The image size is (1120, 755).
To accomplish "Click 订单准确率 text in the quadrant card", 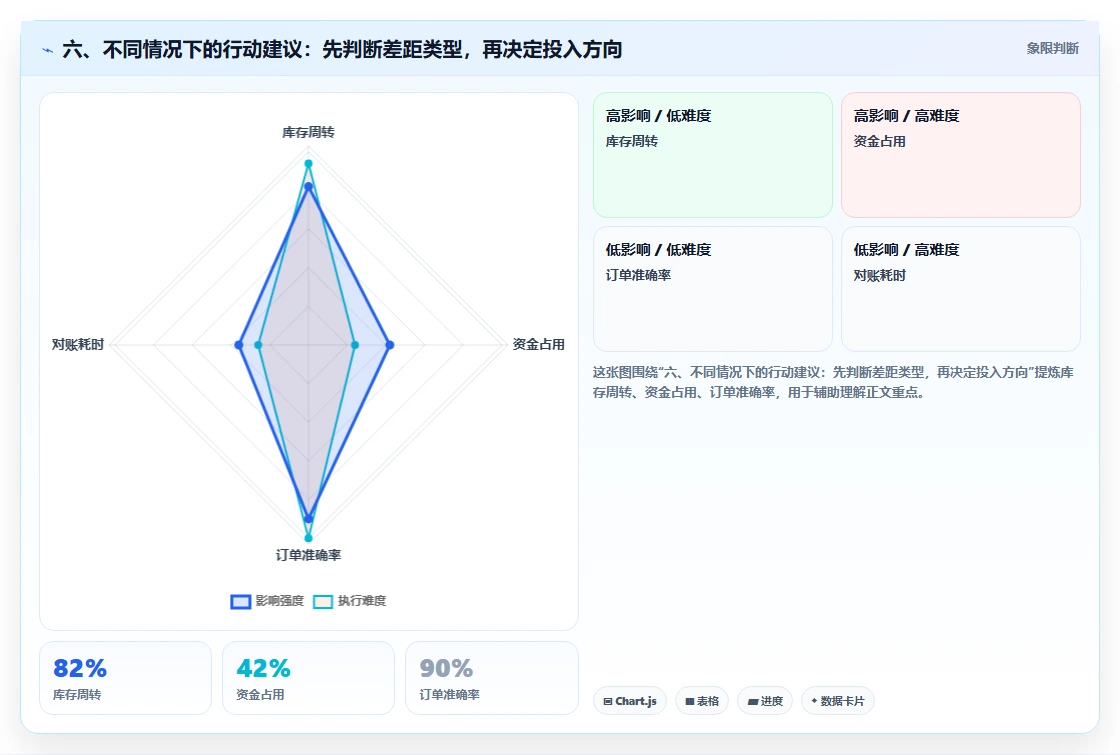I will 638,275.
